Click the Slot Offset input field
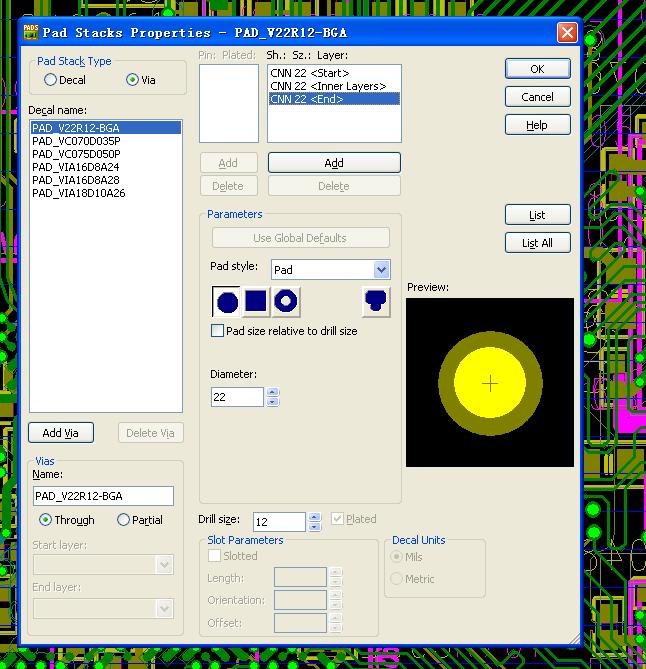Viewport: 646px width, 669px height. click(x=300, y=623)
